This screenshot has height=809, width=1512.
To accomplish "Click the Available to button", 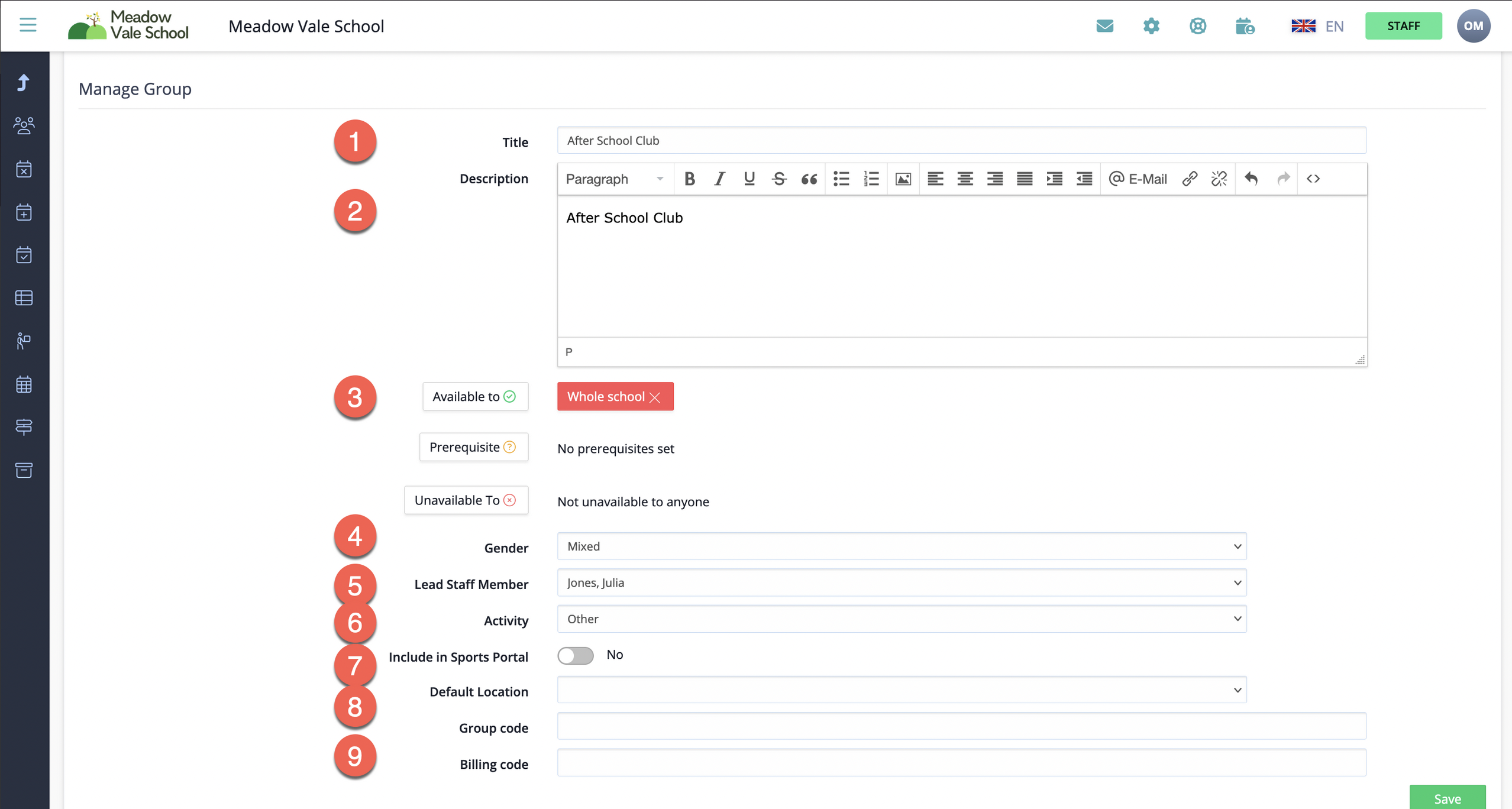I will [x=474, y=396].
